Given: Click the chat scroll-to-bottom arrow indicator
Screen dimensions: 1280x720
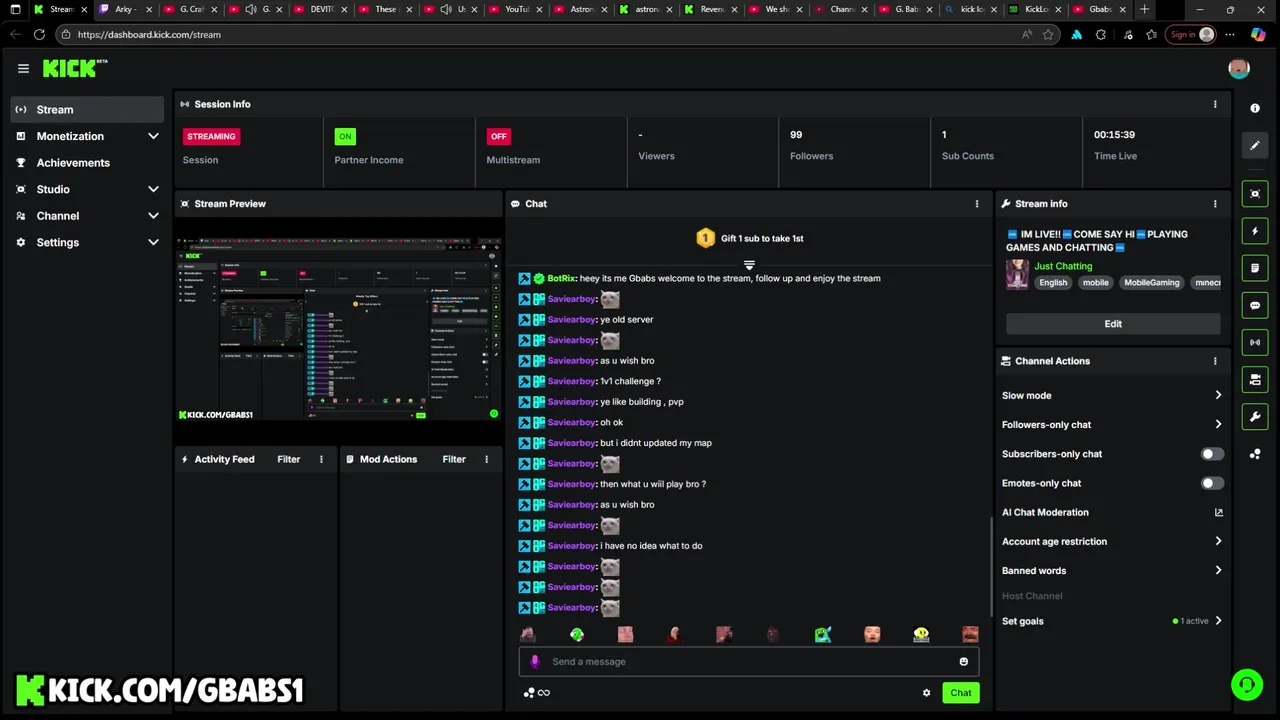Looking at the screenshot, I should pyautogui.click(x=749, y=265).
